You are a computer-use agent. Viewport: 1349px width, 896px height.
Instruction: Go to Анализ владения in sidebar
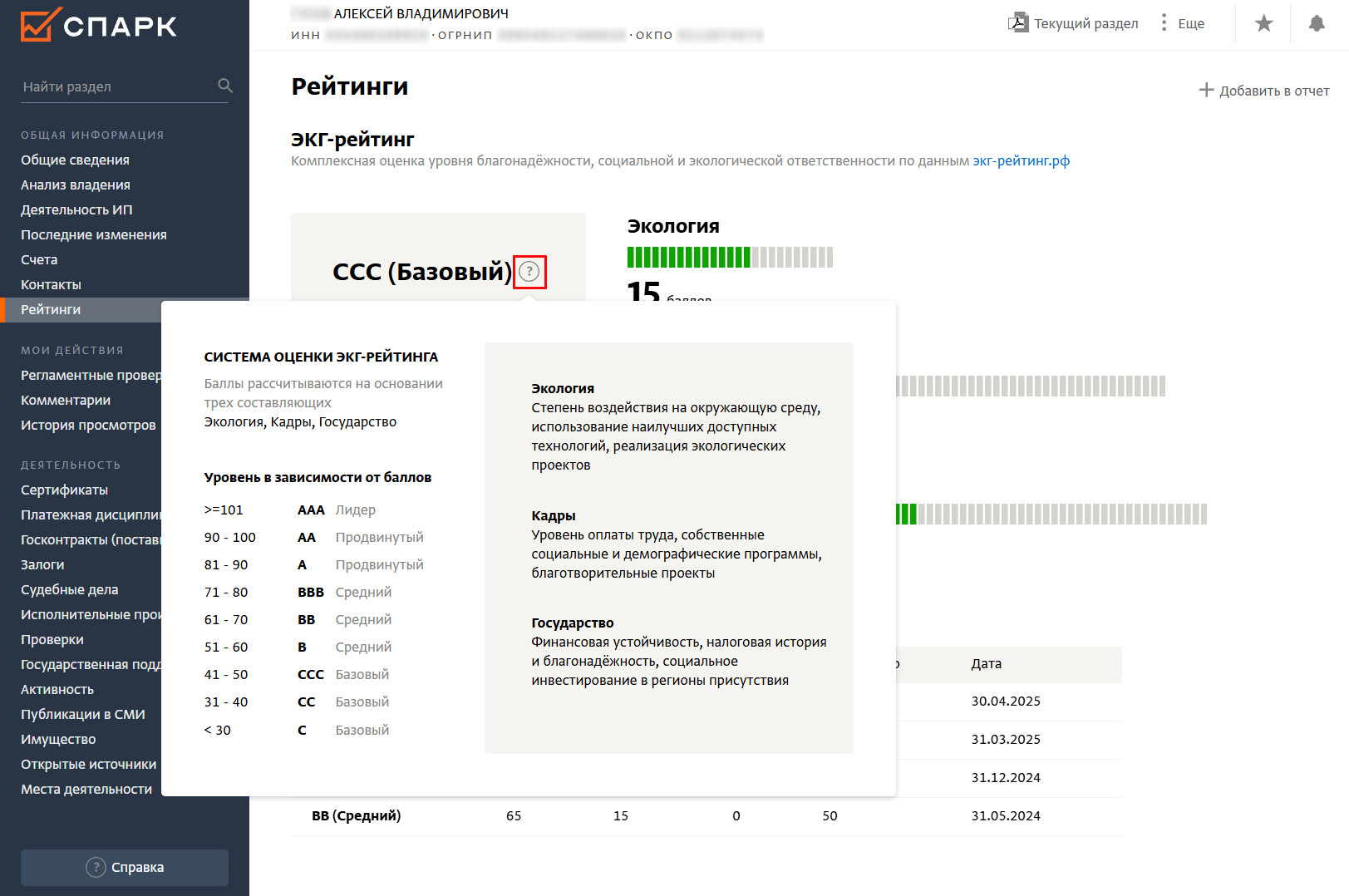76,185
